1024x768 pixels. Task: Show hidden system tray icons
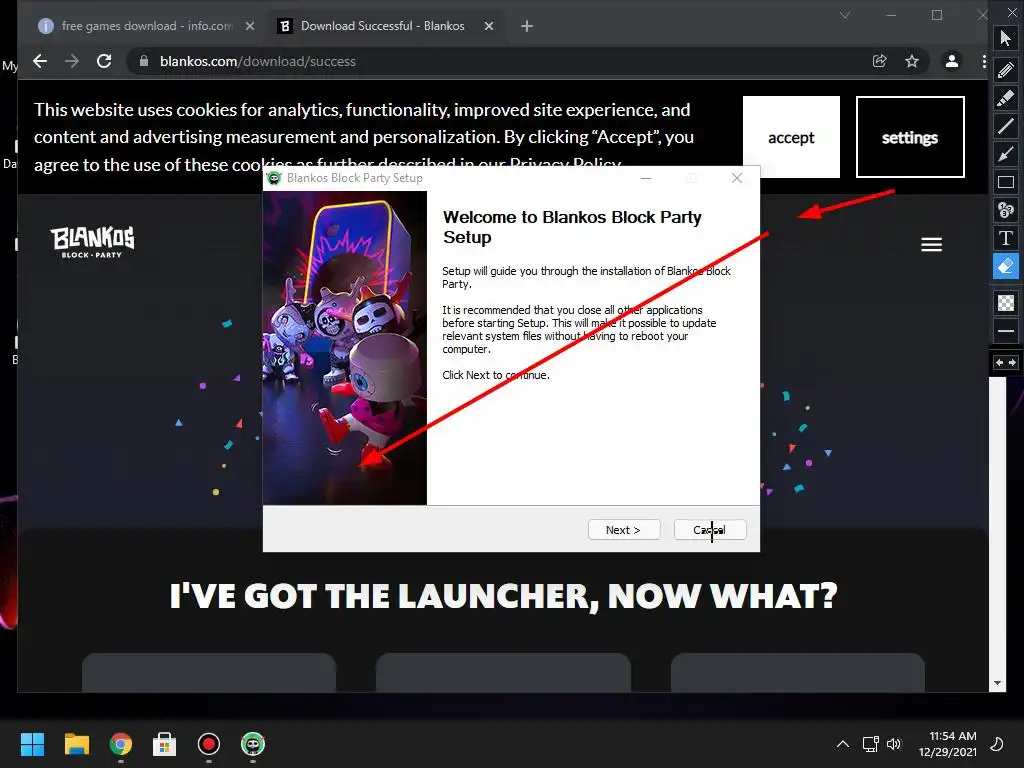(843, 744)
